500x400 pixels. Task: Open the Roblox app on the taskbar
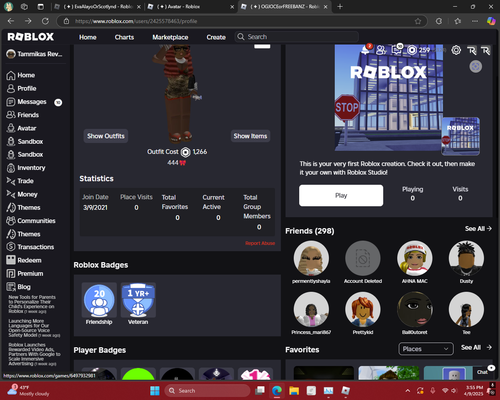tap(346, 391)
